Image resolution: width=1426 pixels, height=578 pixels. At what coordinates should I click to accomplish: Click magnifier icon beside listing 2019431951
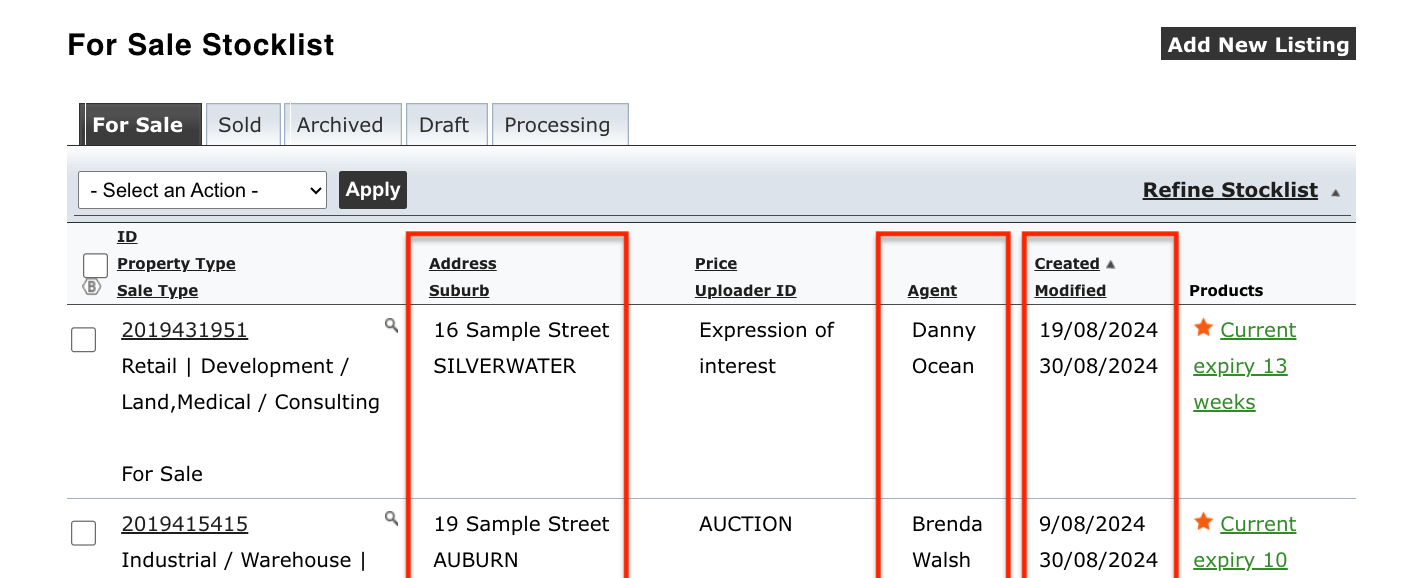[x=392, y=325]
